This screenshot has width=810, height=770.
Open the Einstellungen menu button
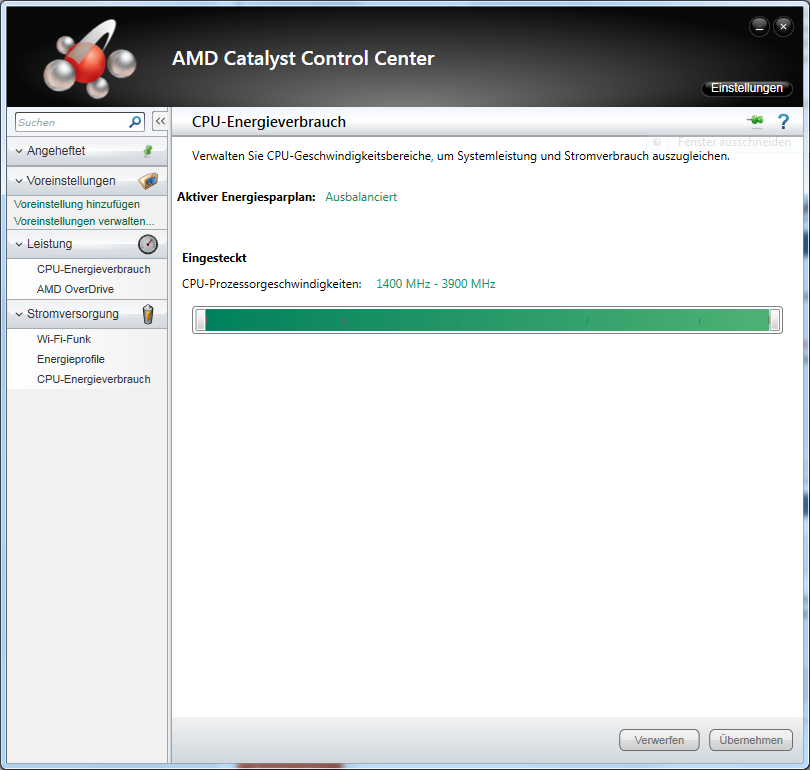[746, 88]
